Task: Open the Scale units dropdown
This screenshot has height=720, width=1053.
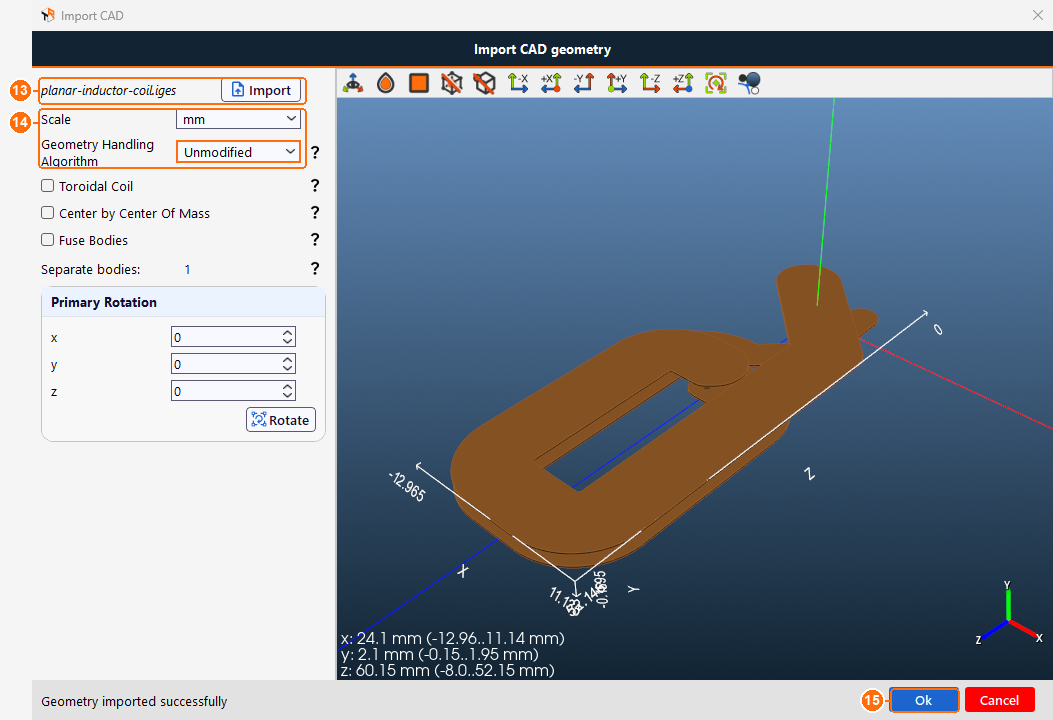Action: [238, 119]
